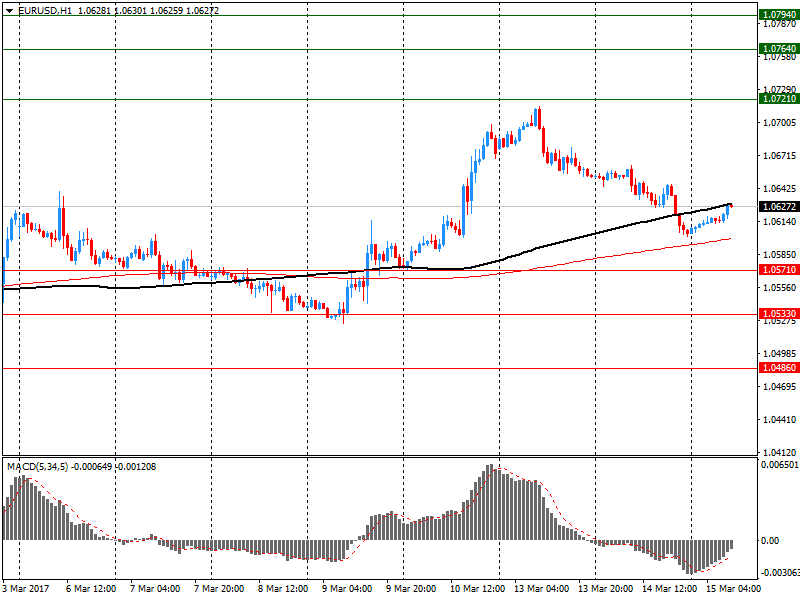
Task: Open the chart menu triangle beside EURUSD,H1
Action: (9, 10)
